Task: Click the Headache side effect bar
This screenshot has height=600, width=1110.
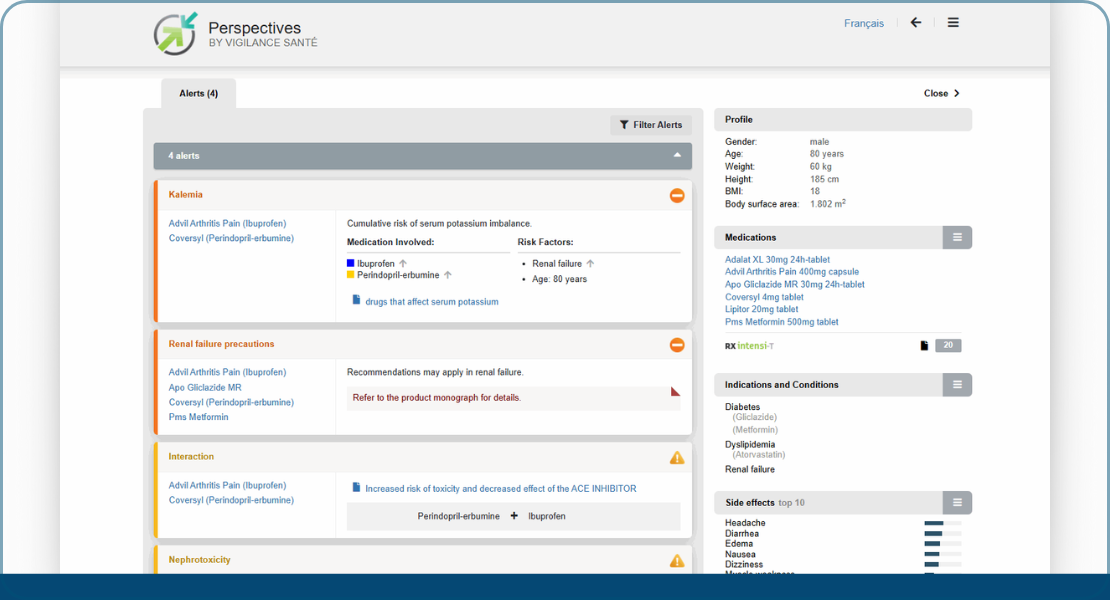Action: click(942, 523)
